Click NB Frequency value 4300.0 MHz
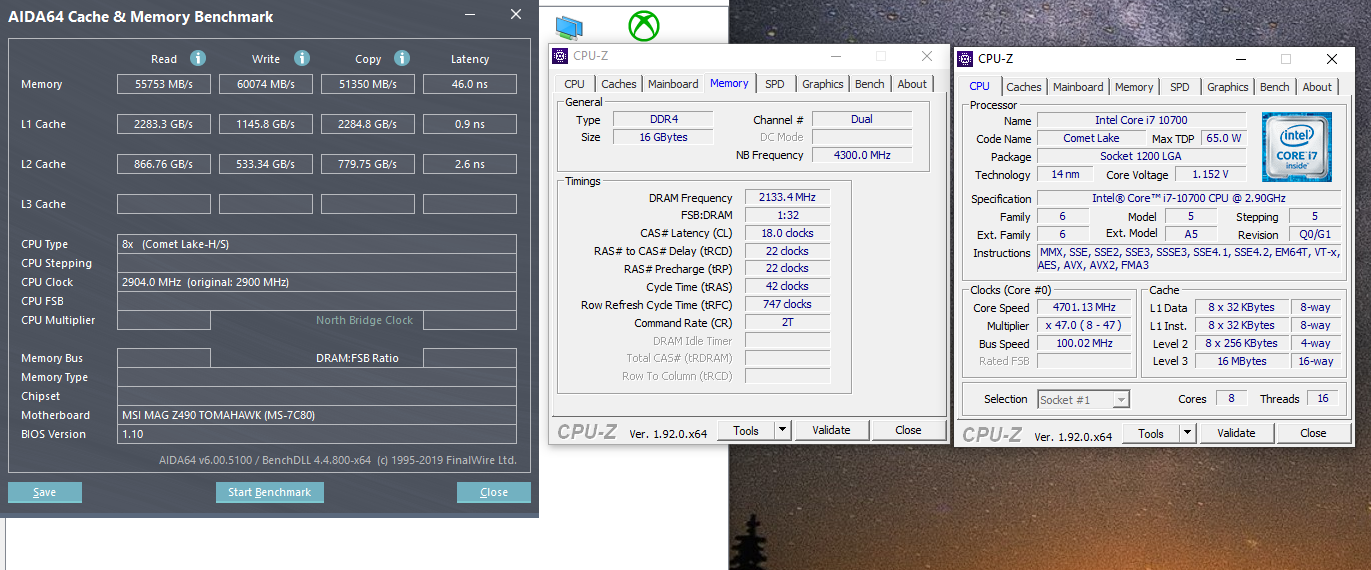 tap(862, 155)
